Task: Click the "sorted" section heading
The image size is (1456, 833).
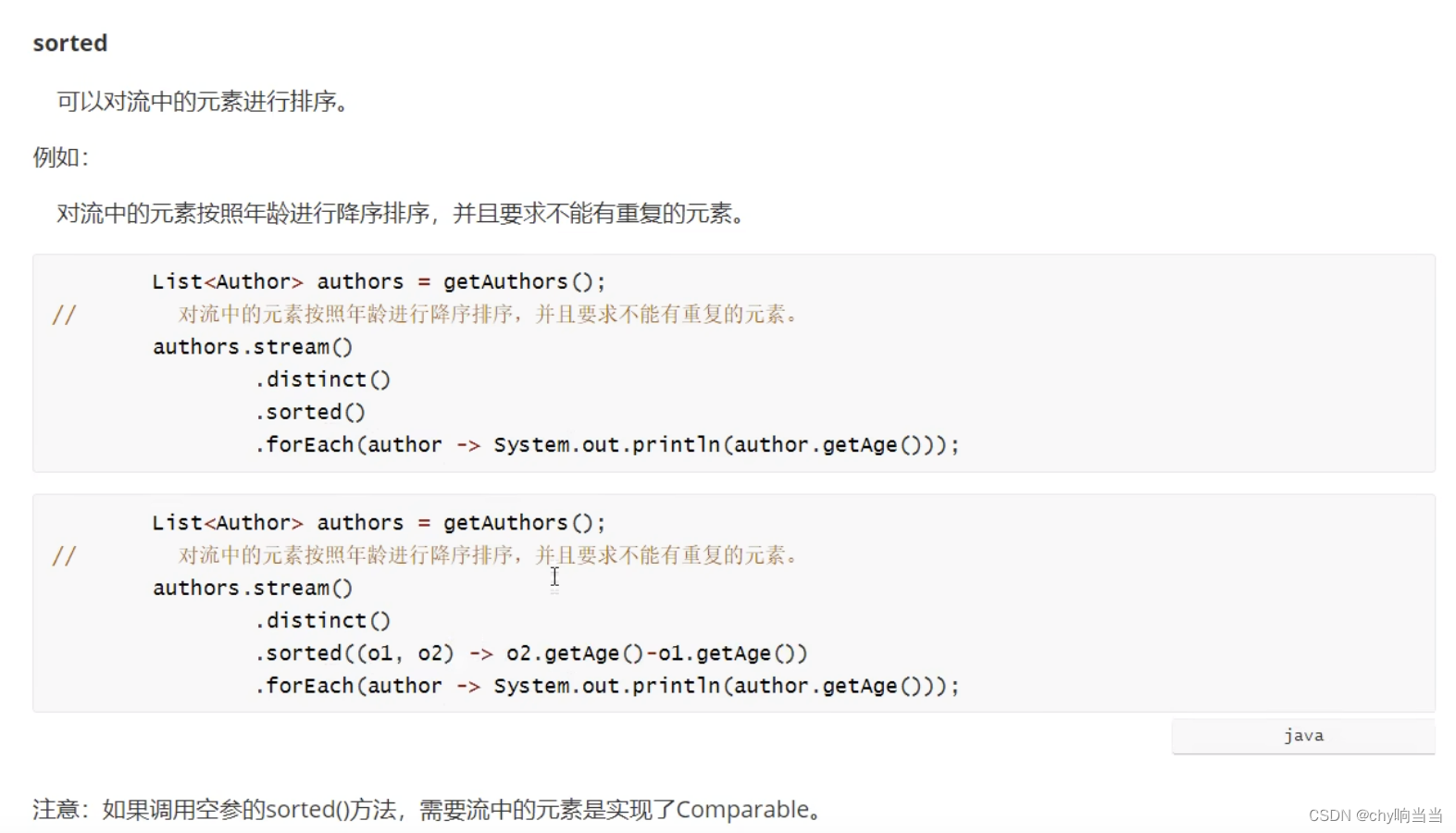Action: (70, 44)
